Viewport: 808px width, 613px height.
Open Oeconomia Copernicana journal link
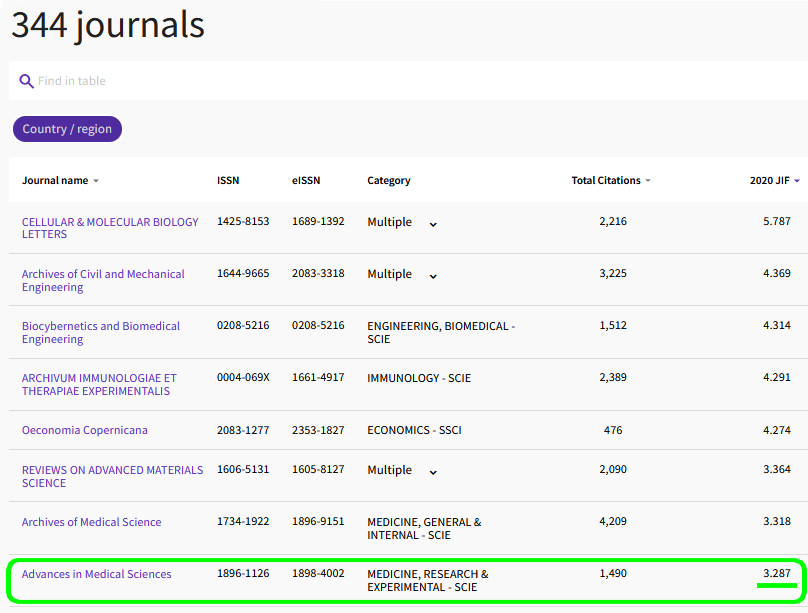click(85, 430)
